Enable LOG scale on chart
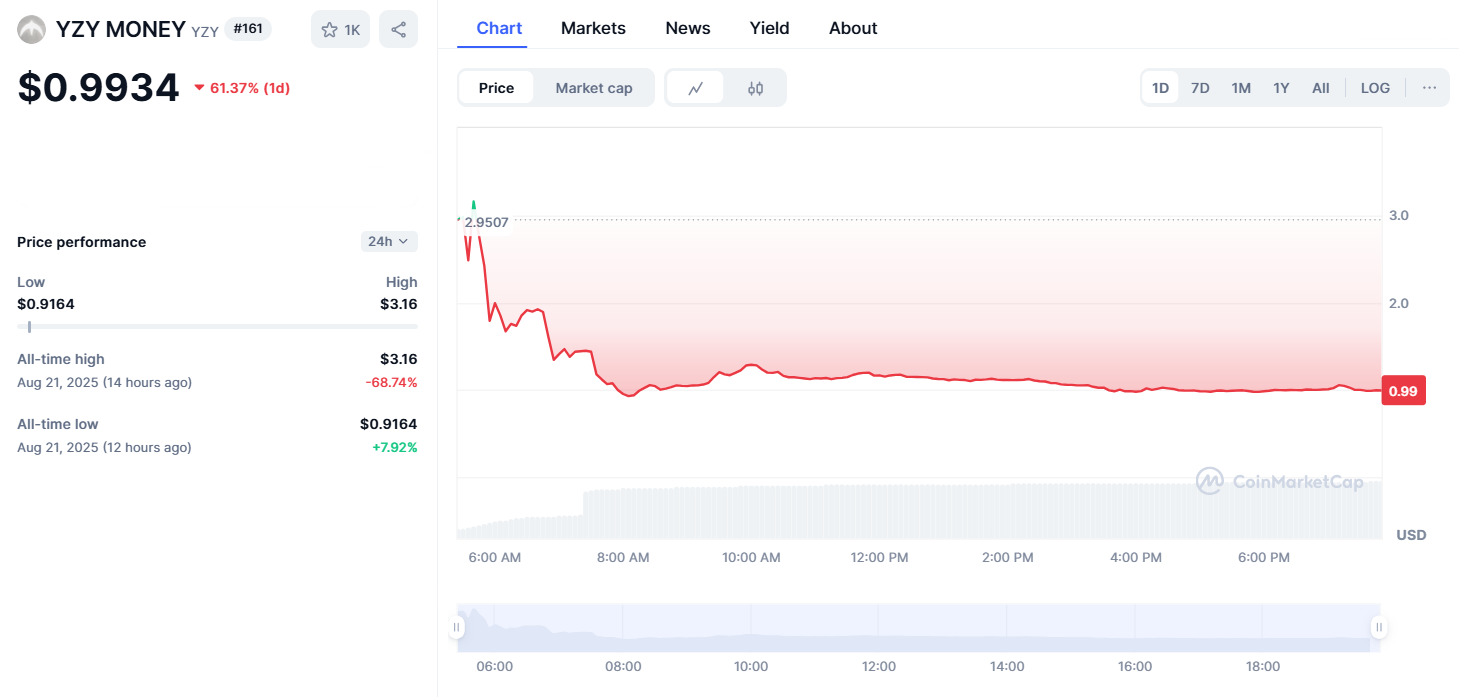1459x697 pixels. point(1375,88)
